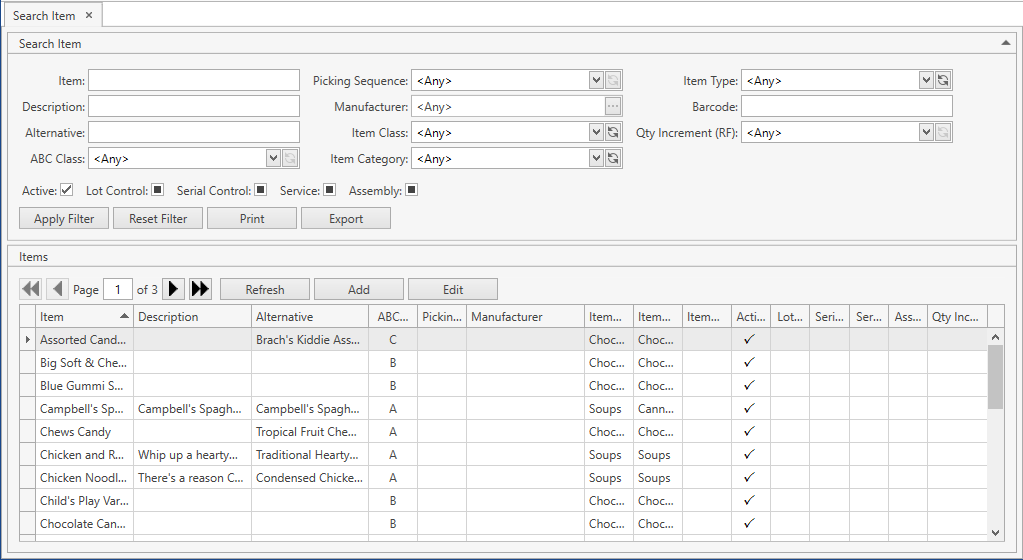The image size is (1023, 560).
Task: Go to the first page of items
Action: (x=31, y=288)
